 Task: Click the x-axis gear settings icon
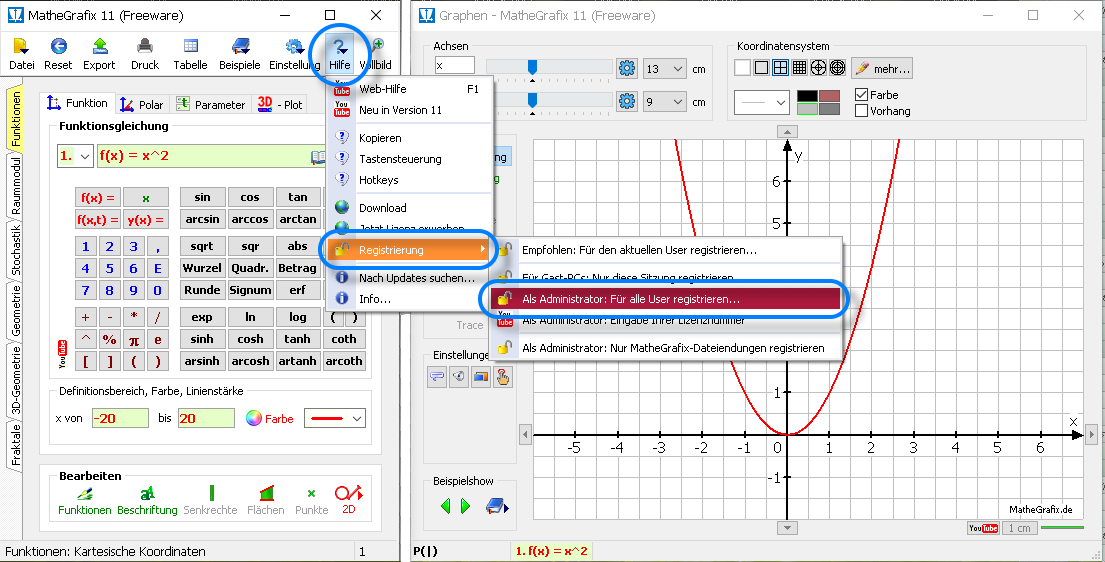tap(626, 68)
